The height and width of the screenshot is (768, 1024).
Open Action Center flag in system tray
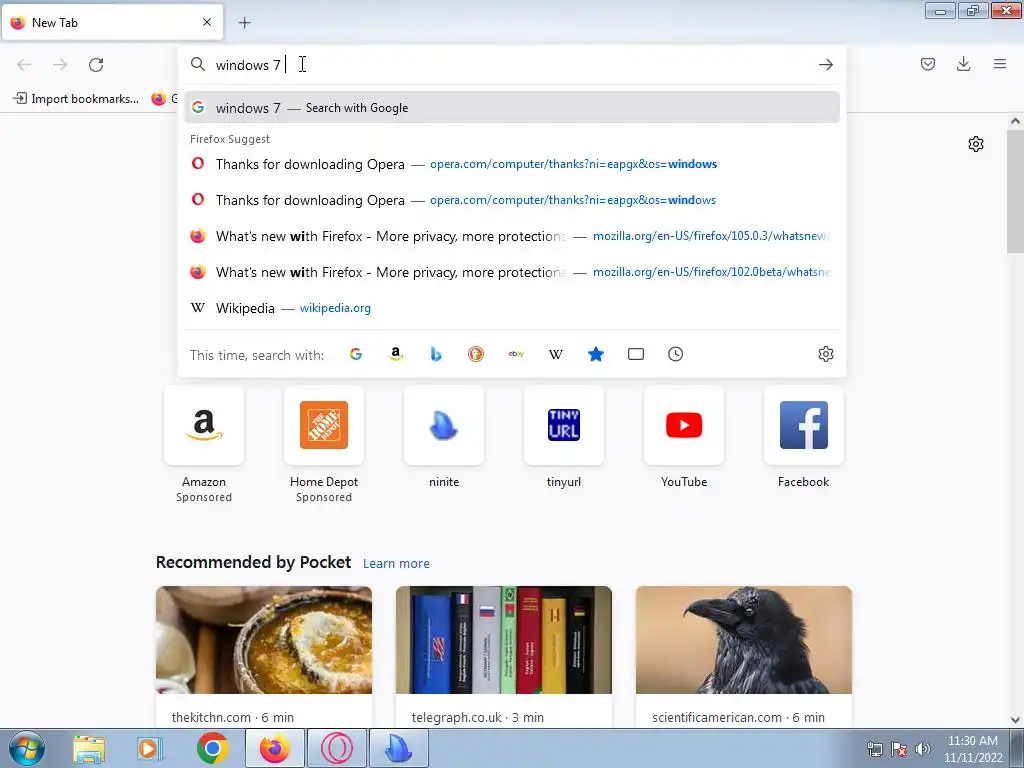coord(899,749)
